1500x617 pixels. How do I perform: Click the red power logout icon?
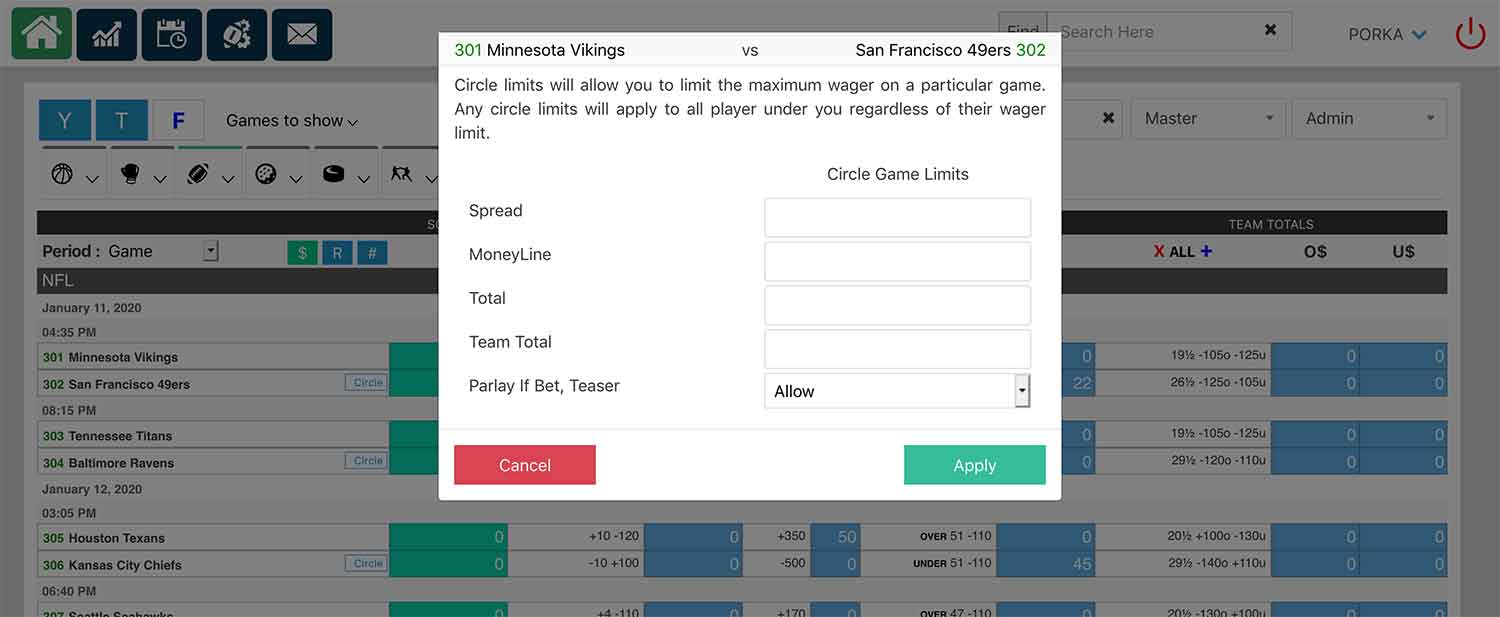[1470, 34]
